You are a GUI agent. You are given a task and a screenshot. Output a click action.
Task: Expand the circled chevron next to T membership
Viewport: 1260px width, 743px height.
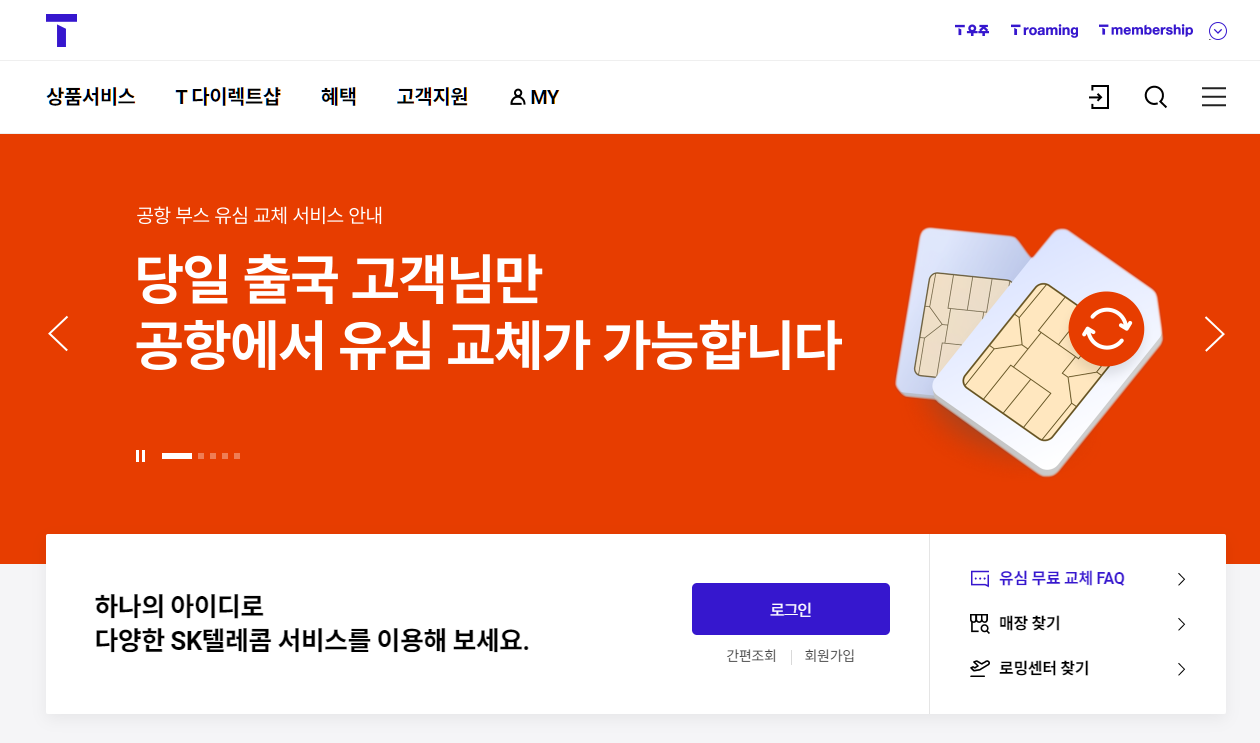(x=1218, y=31)
